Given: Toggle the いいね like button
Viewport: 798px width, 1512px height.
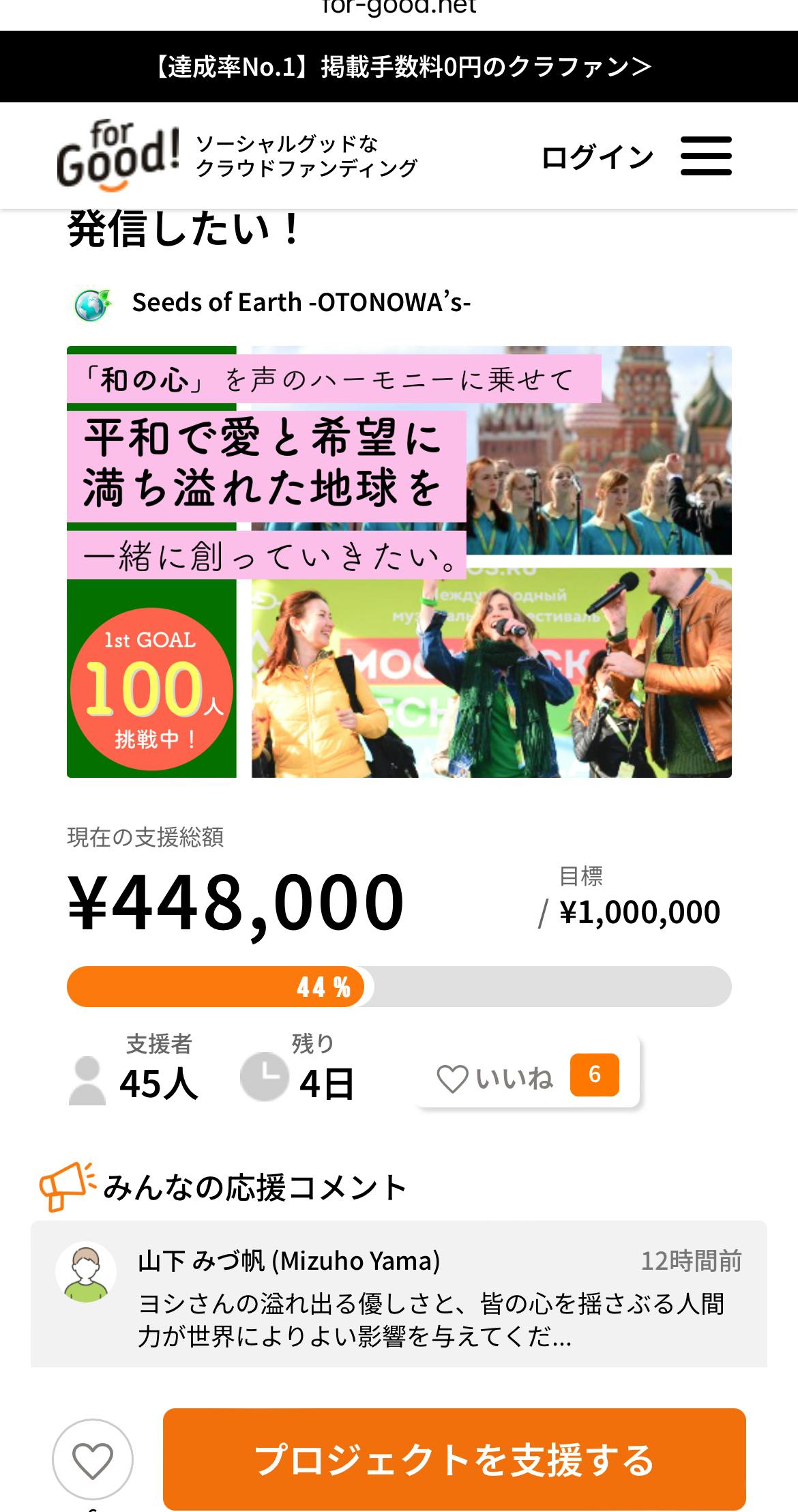Looking at the screenshot, I should click(527, 1075).
